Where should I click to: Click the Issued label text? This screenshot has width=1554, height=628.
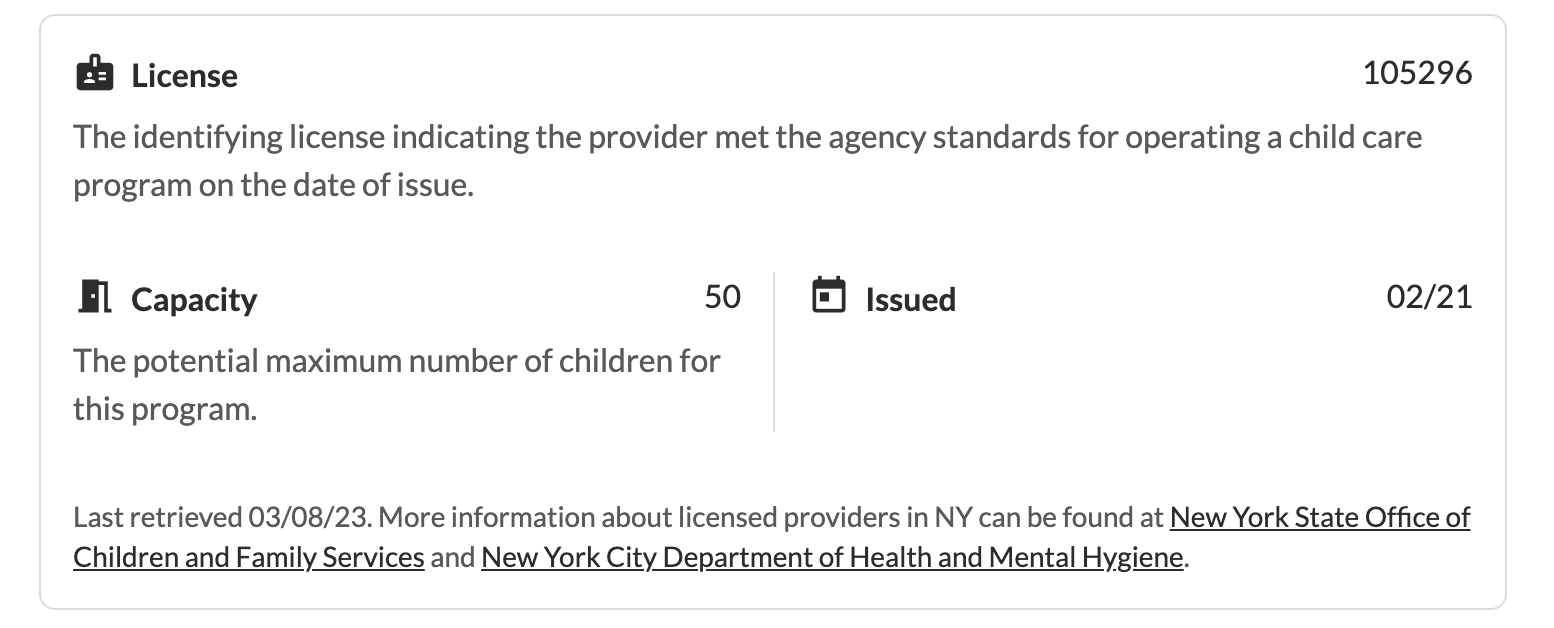pyautogui.click(x=910, y=299)
